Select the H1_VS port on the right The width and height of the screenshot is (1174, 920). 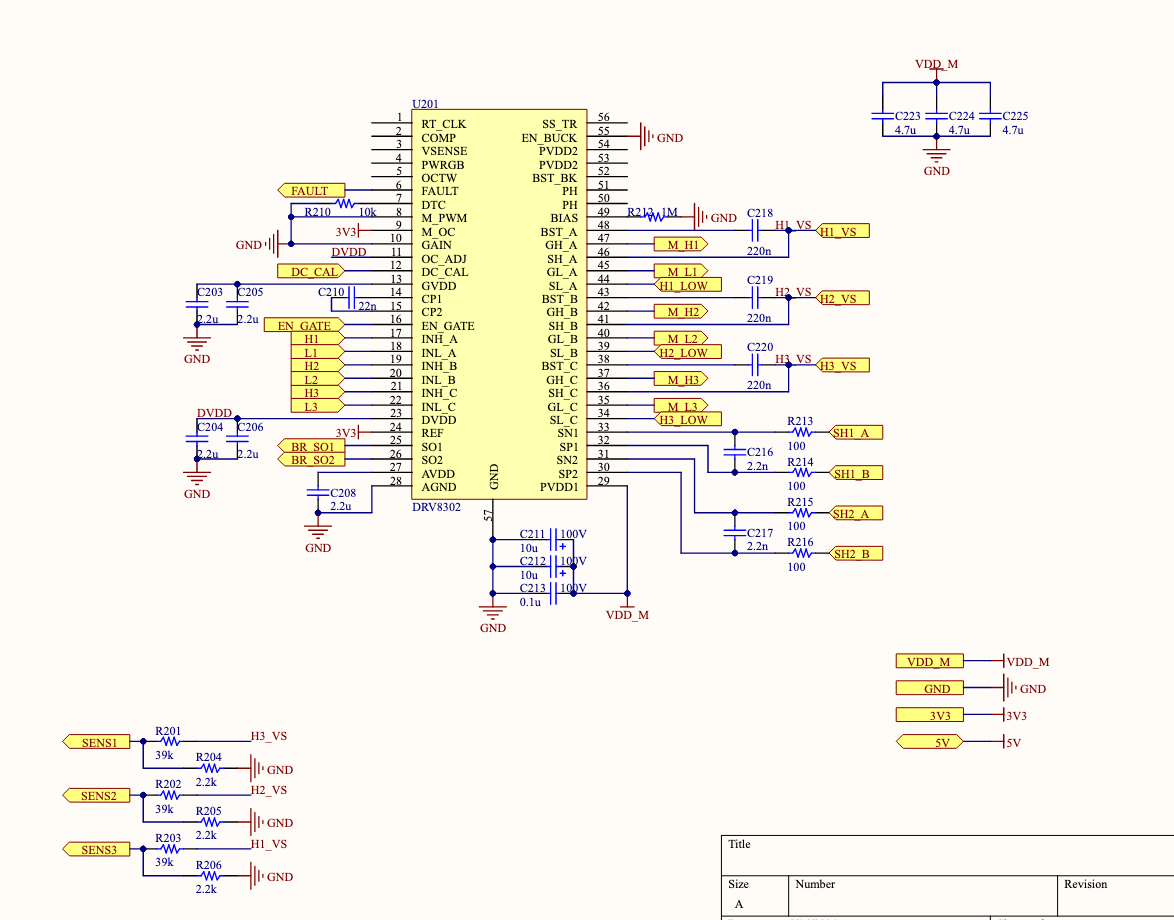[x=842, y=231]
